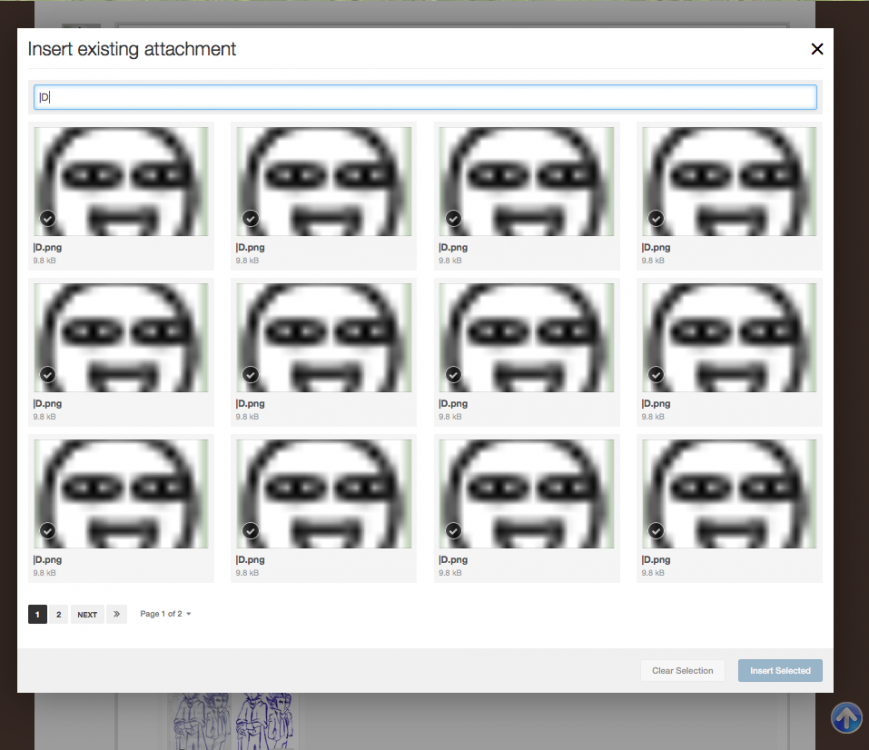This screenshot has width=869, height=750.
Task: Click the NEXT pagination button
Action: (x=87, y=614)
